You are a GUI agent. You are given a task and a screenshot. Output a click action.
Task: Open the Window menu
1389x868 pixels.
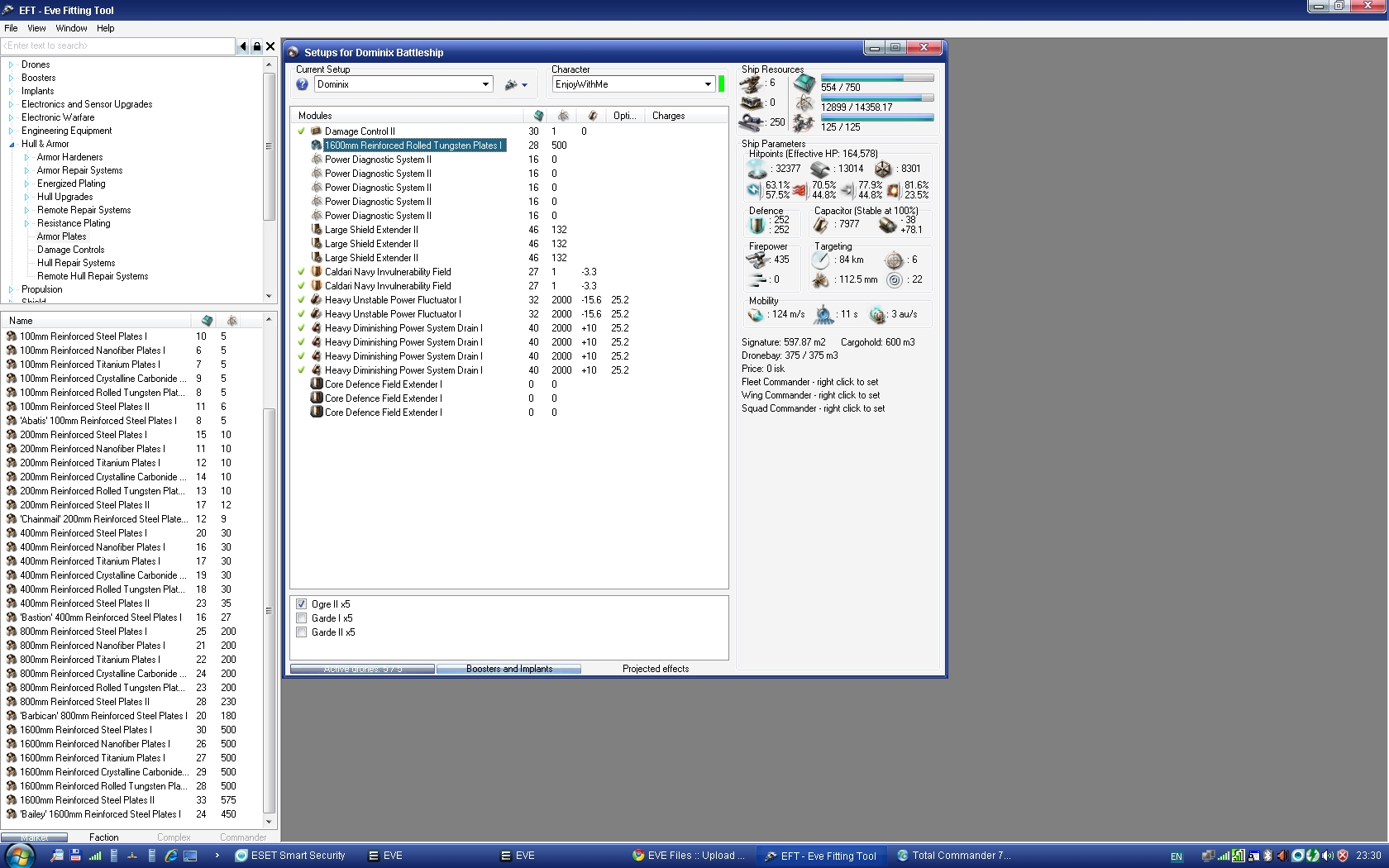[71, 28]
